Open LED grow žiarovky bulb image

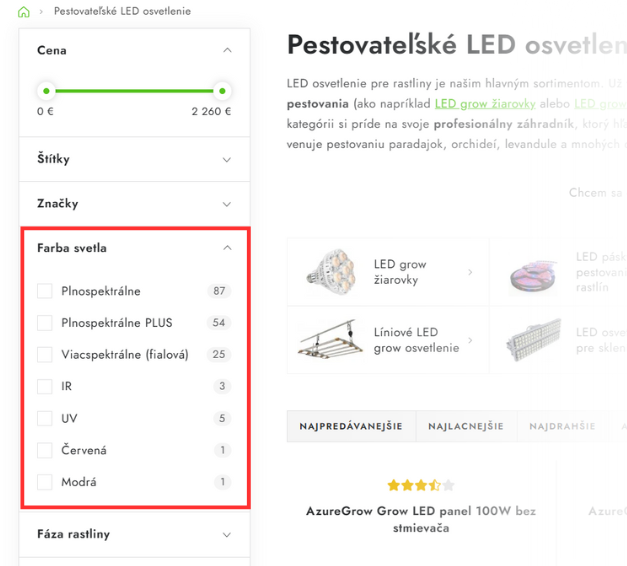coord(331,272)
